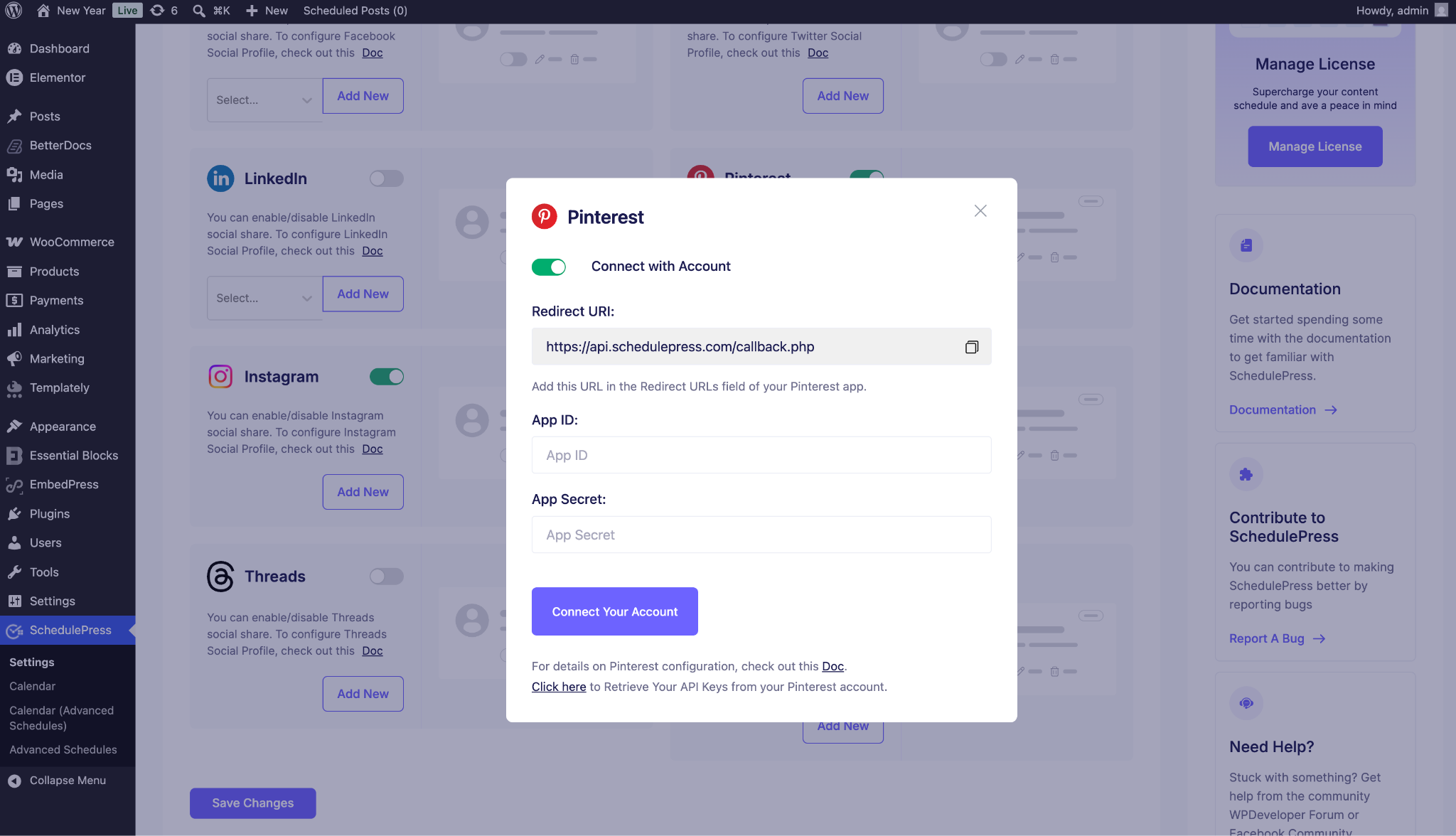This screenshot has width=1456, height=836.
Task: Open the Calendar submenu item
Action: [x=32, y=686]
